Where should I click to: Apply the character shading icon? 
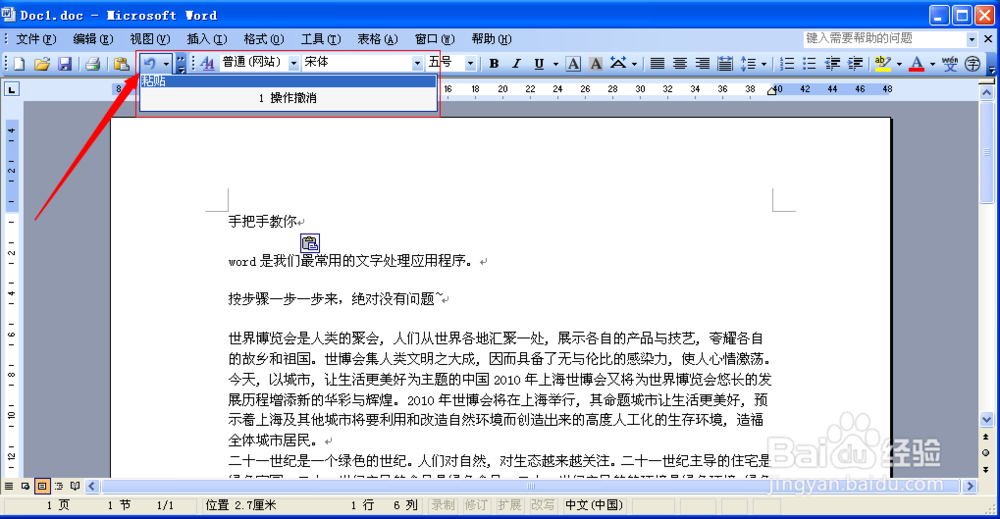pos(596,64)
